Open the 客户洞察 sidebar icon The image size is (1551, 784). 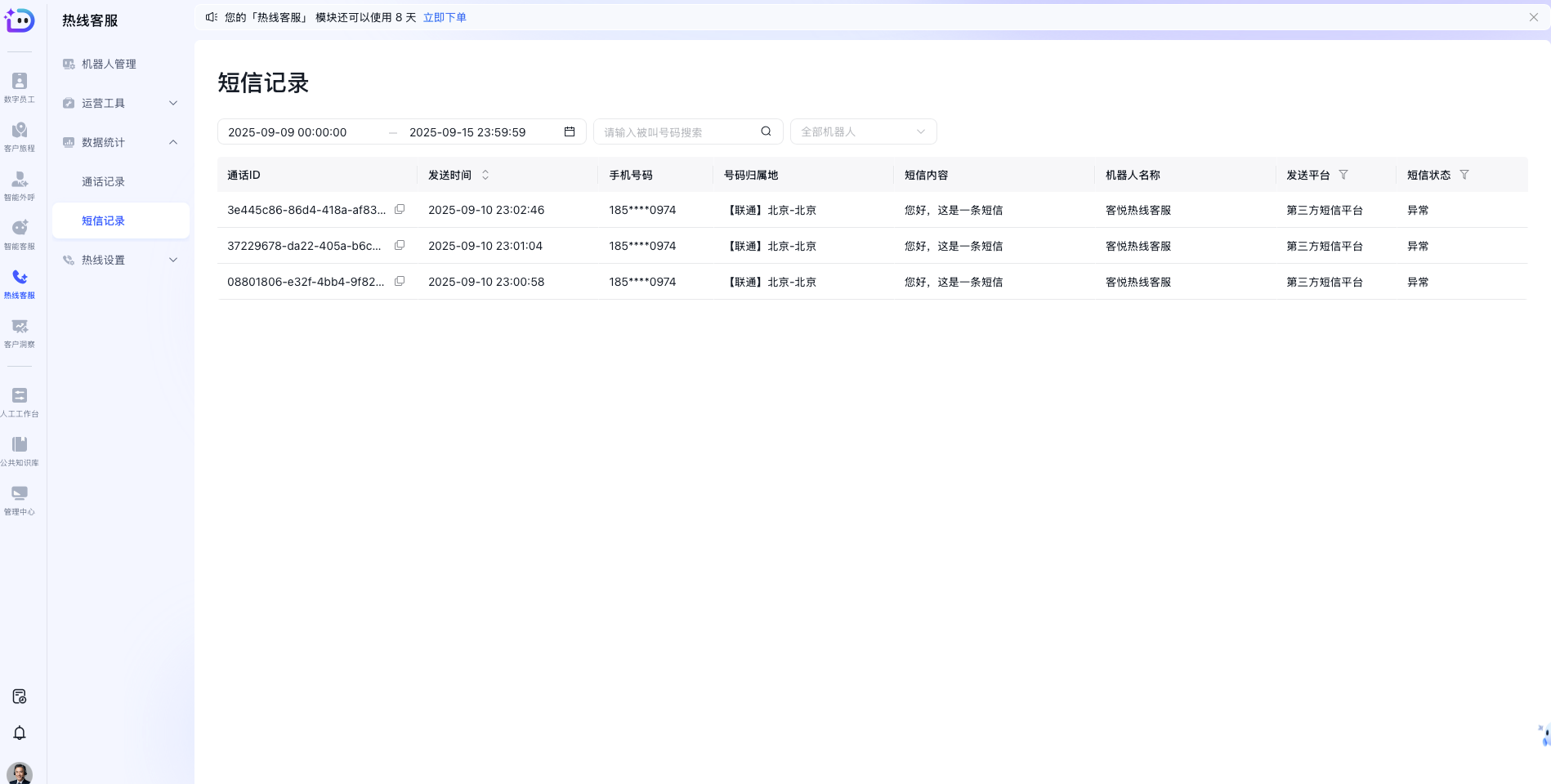(20, 332)
